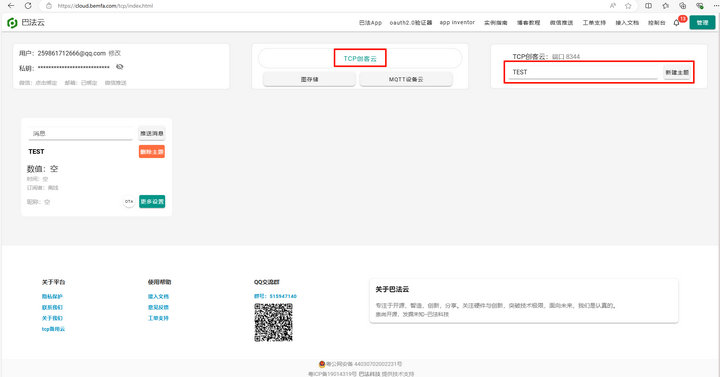The width and height of the screenshot is (720, 377).
Task: Open the collections icon in browser toolbar
Action: (x=683, y=6)
